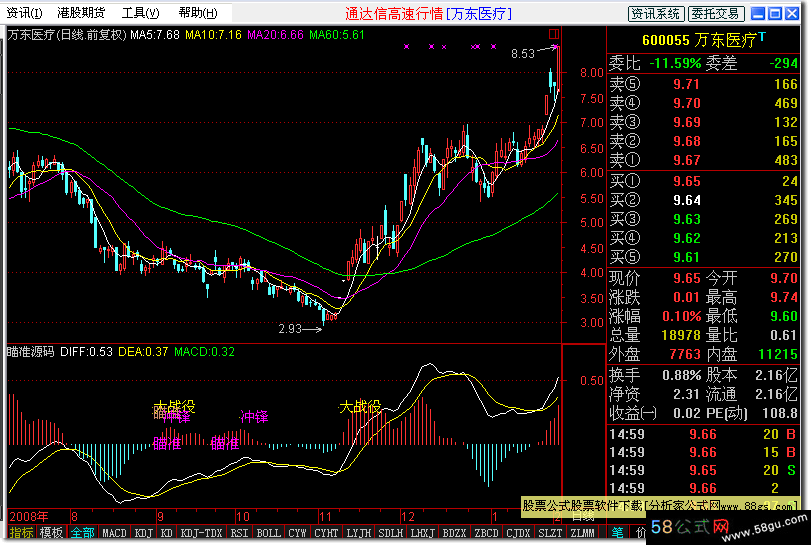
Task: Click the 瞄准源码 indicator name
Action: [31, 352]
